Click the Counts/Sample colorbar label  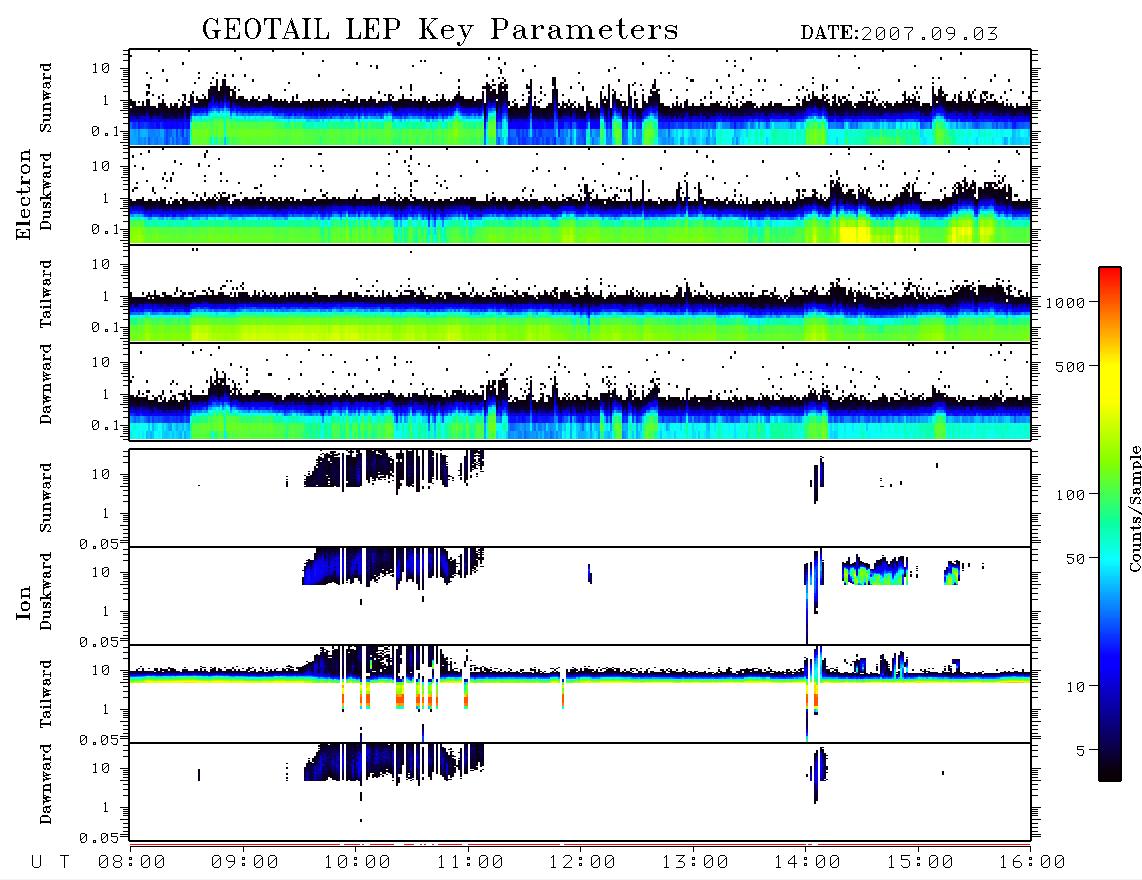[1134, 508]
